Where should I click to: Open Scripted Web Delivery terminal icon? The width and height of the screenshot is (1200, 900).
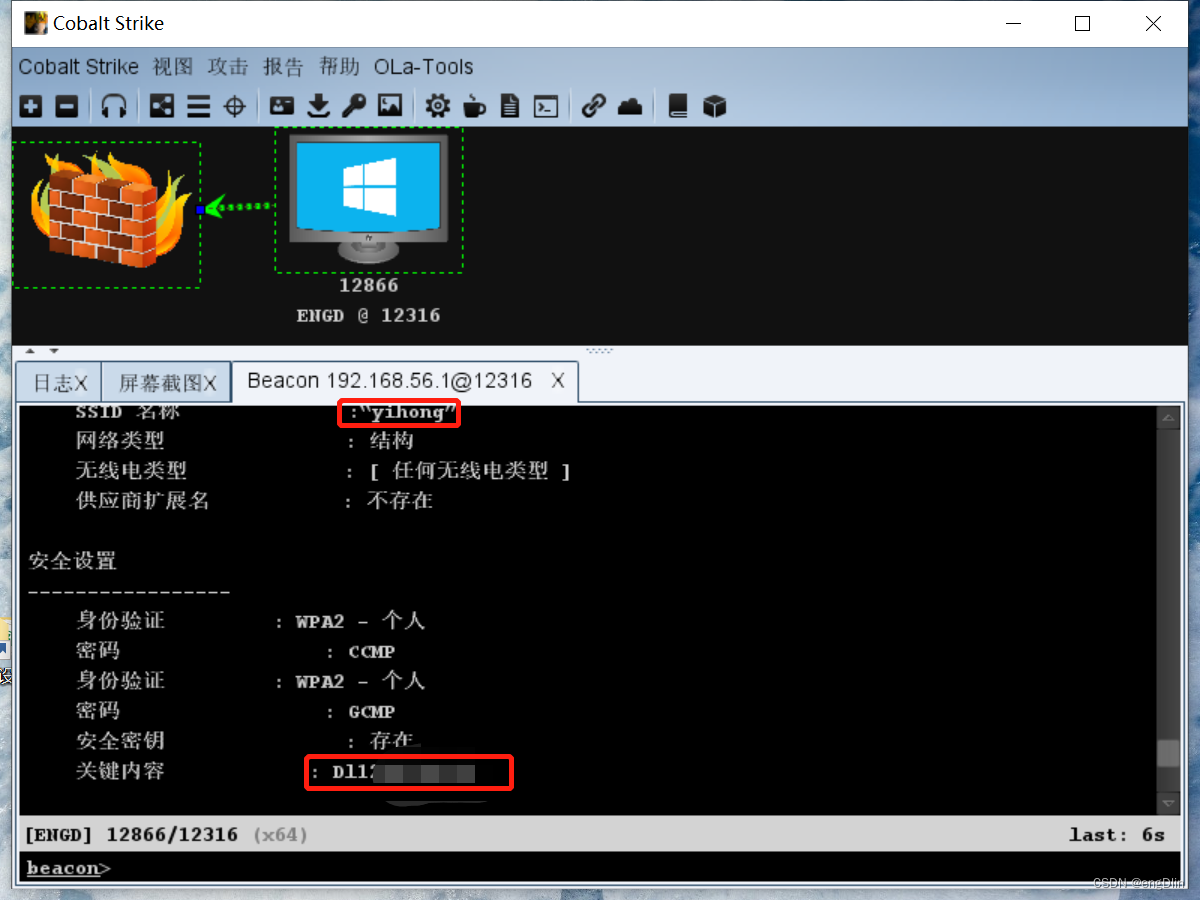point(546,105)
